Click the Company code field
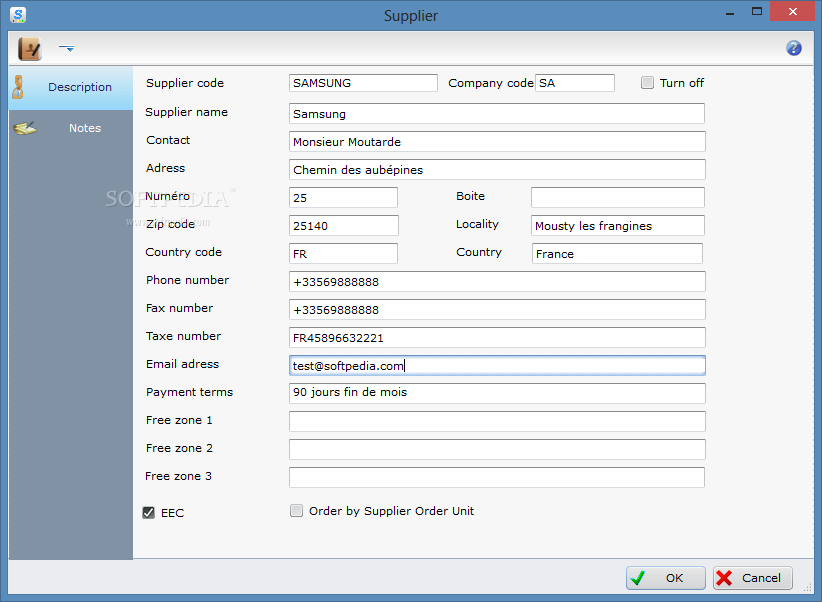822x602 pixels. tap(575, 83)
